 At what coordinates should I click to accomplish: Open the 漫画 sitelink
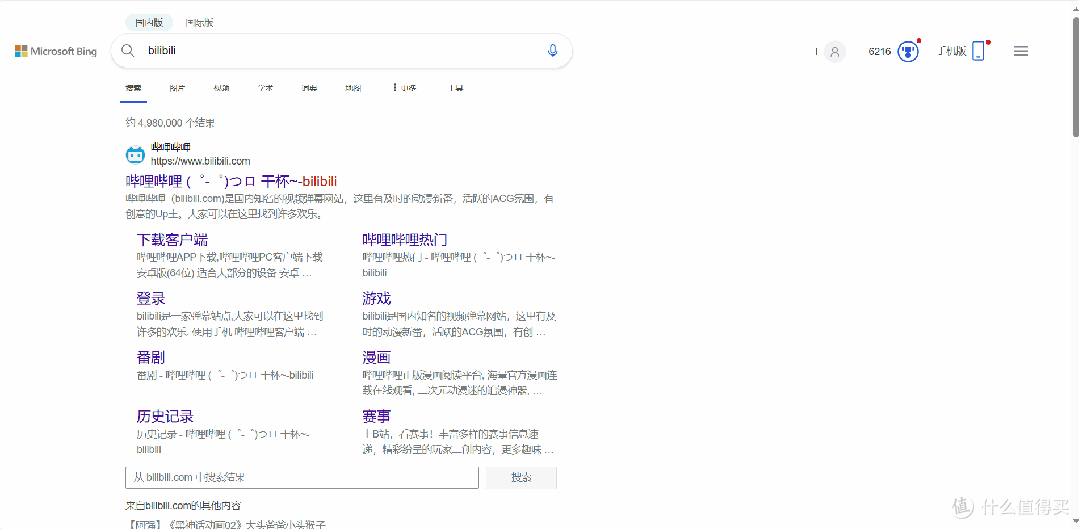[376, 358]
